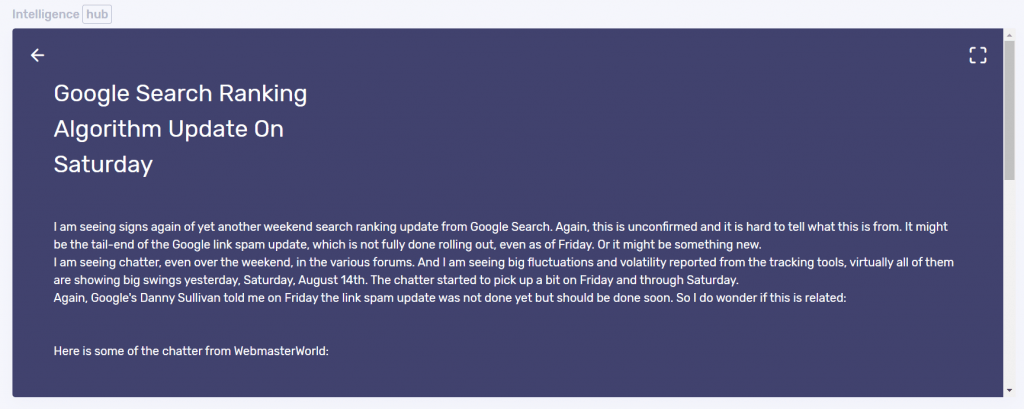The width and height of the screenshot is (1024, 409).
Task: Expand the article to fullscreen
Action: pos(978,55)
